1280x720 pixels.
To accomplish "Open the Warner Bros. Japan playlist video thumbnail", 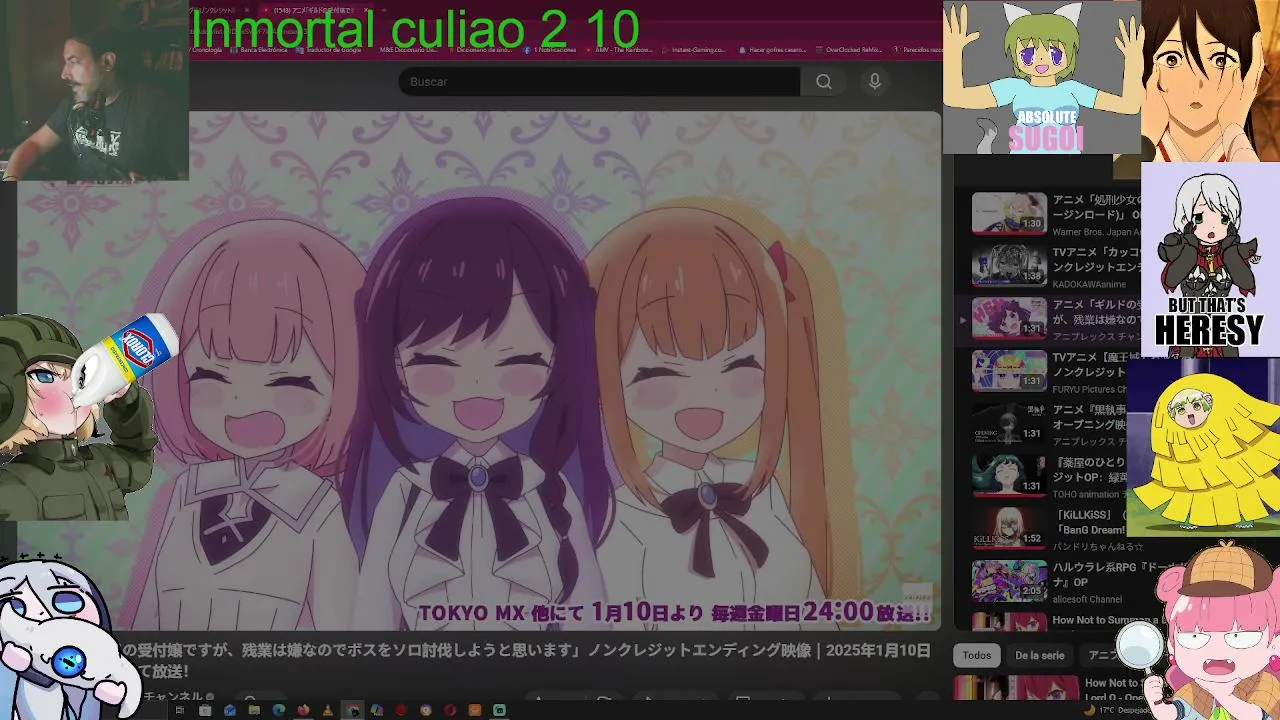I will (x=1009, y=213).
